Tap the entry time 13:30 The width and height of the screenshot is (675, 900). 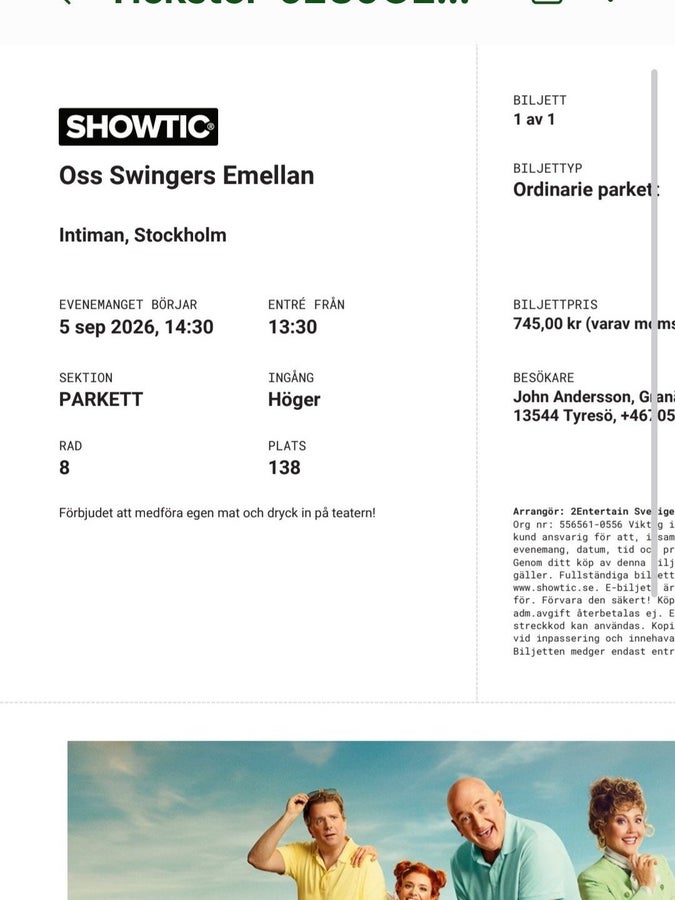[292, 327]
